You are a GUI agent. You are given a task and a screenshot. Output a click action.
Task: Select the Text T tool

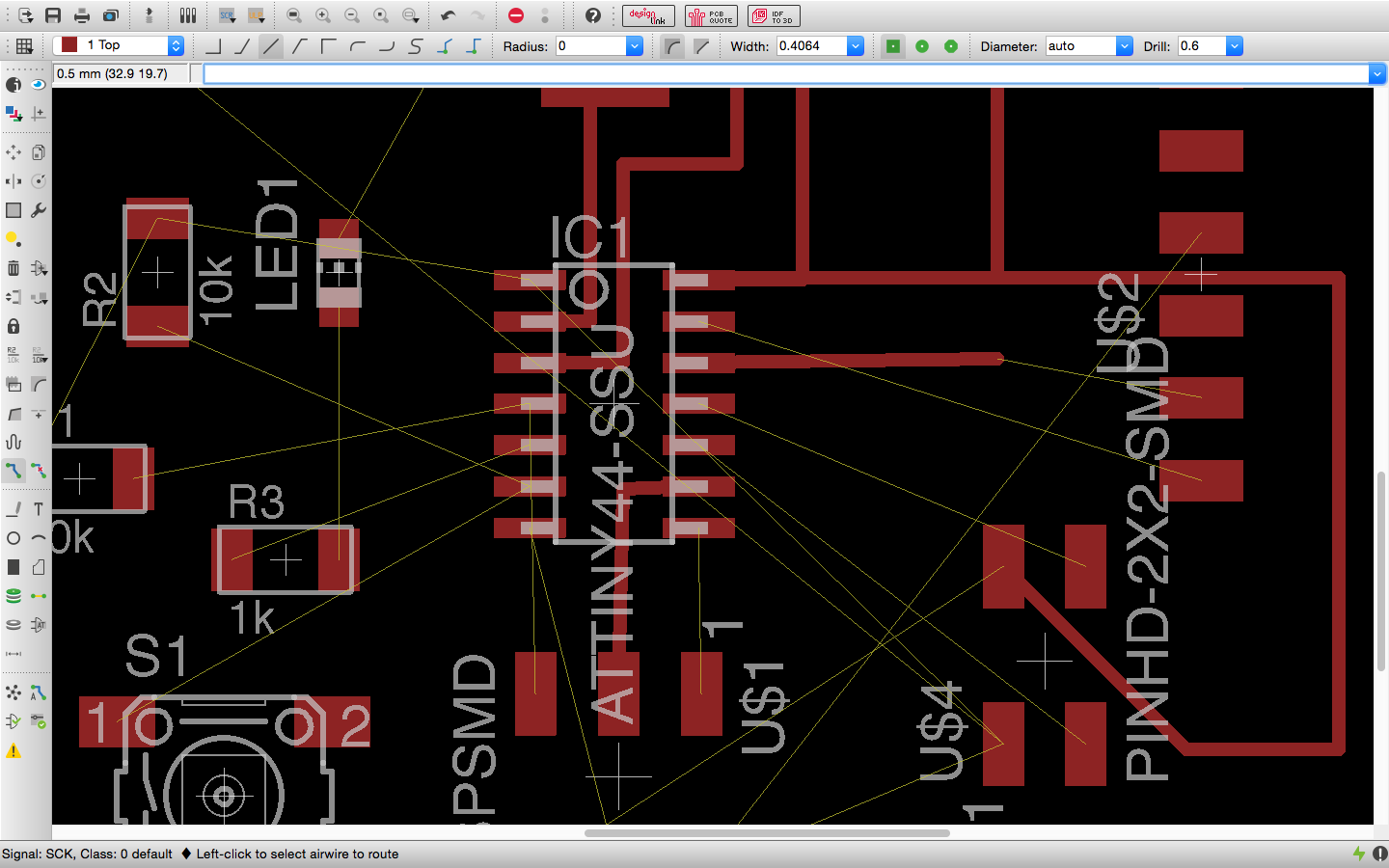click(39, 509)
